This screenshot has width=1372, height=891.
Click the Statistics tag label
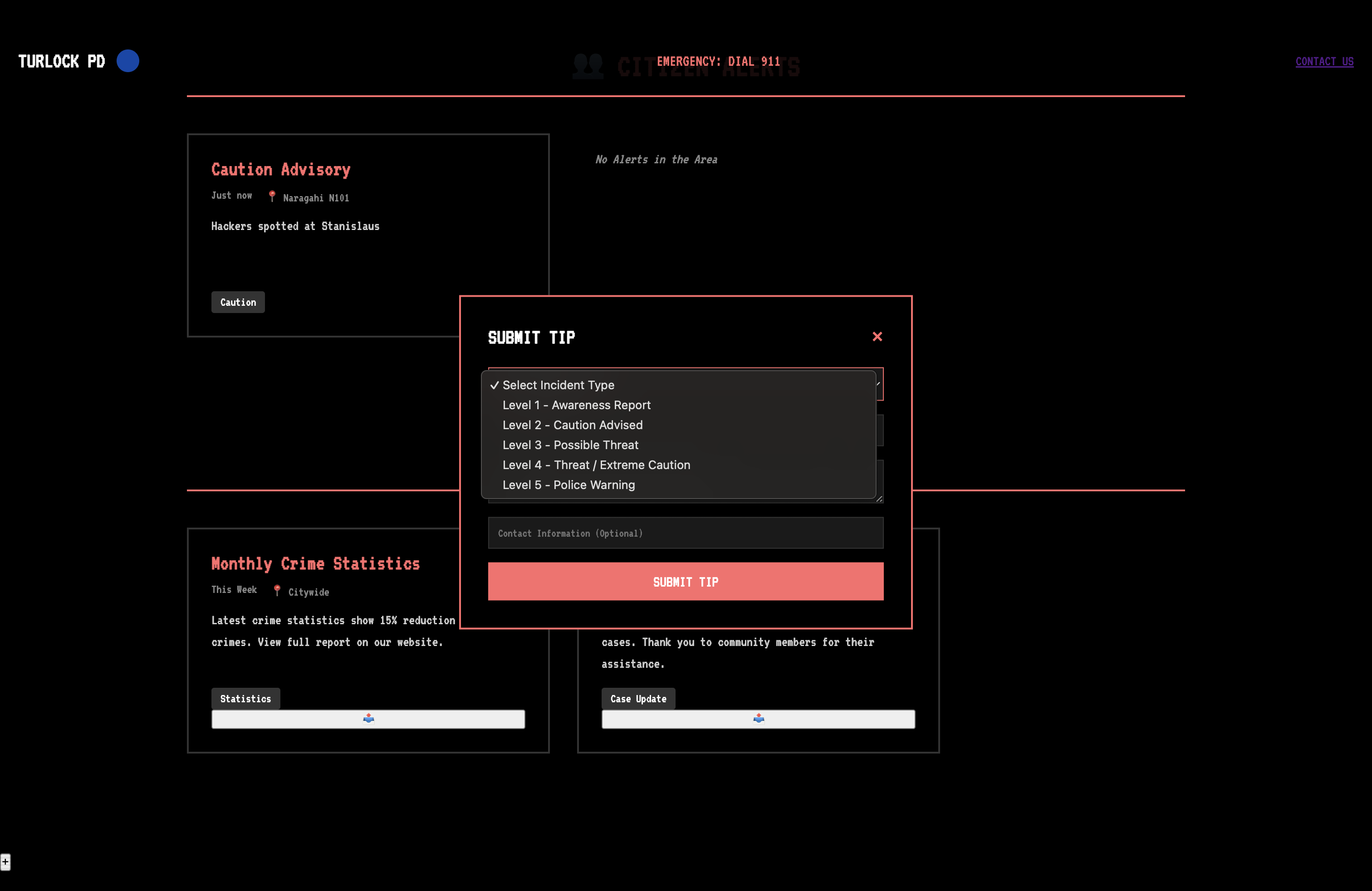245,699
